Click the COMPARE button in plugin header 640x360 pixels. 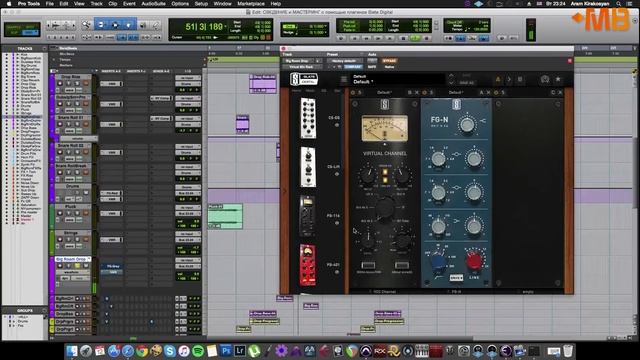coord(353,67)
